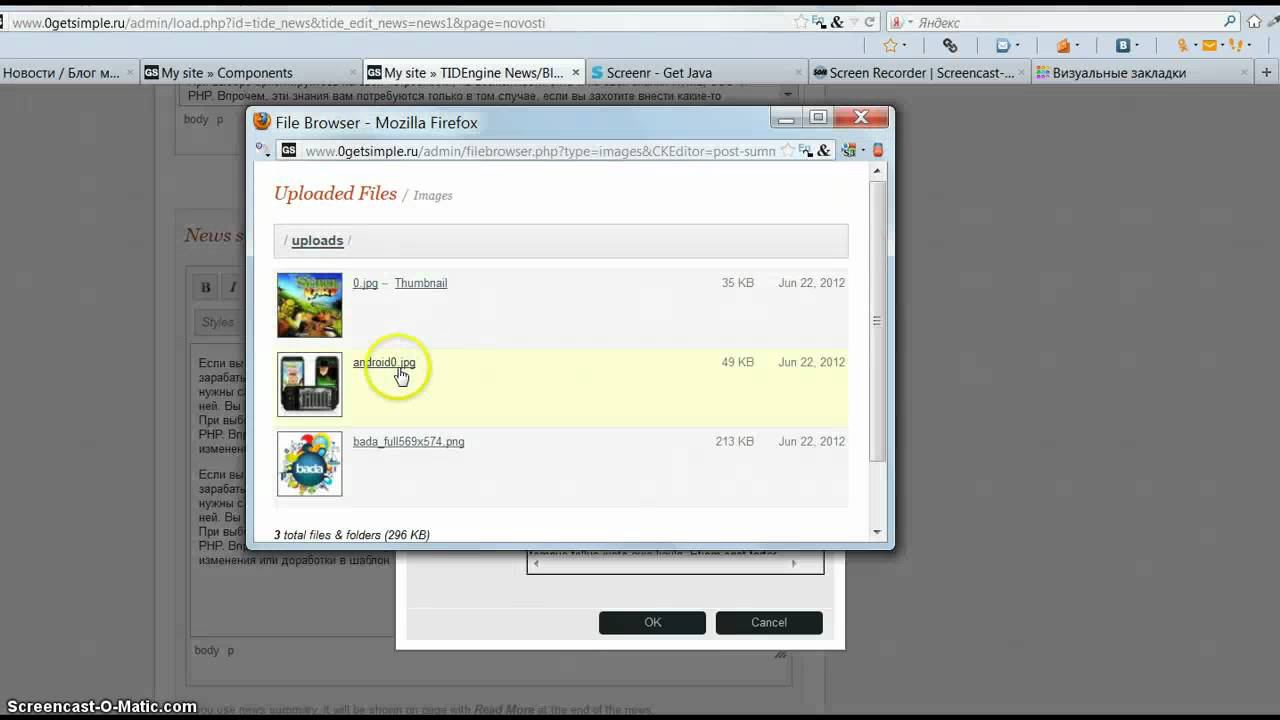Click Cancel in the image dialog
The image size is (1280, 720).
point(769,622)
